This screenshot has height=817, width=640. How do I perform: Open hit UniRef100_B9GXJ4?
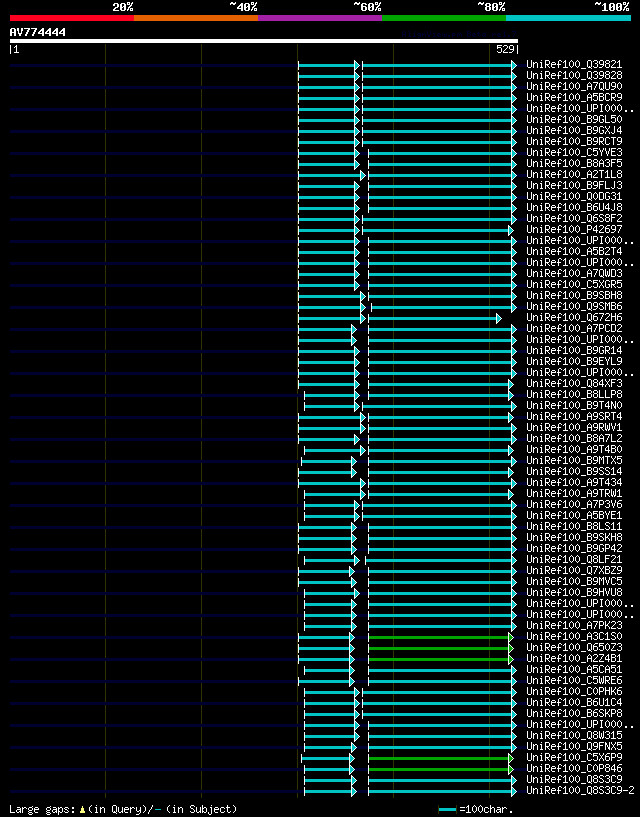click(574, 130)
